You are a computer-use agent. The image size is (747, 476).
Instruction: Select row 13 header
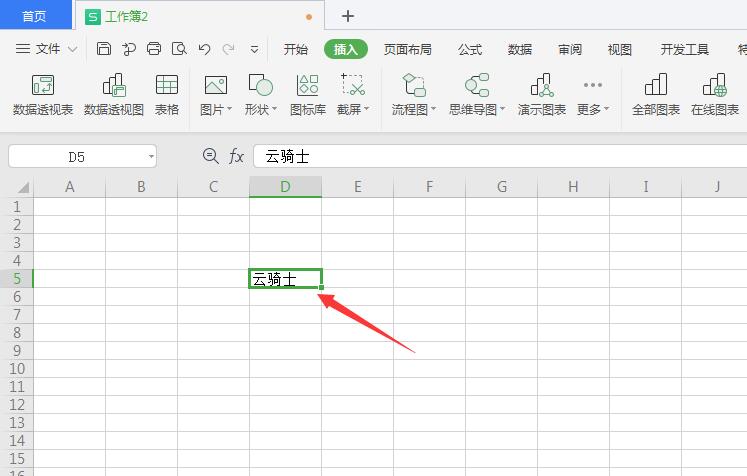17,423
